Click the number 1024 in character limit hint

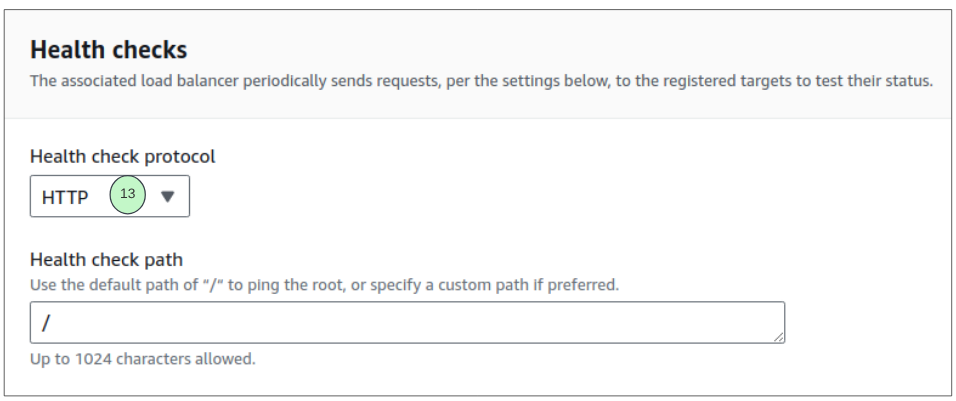(x=93, y=359)
